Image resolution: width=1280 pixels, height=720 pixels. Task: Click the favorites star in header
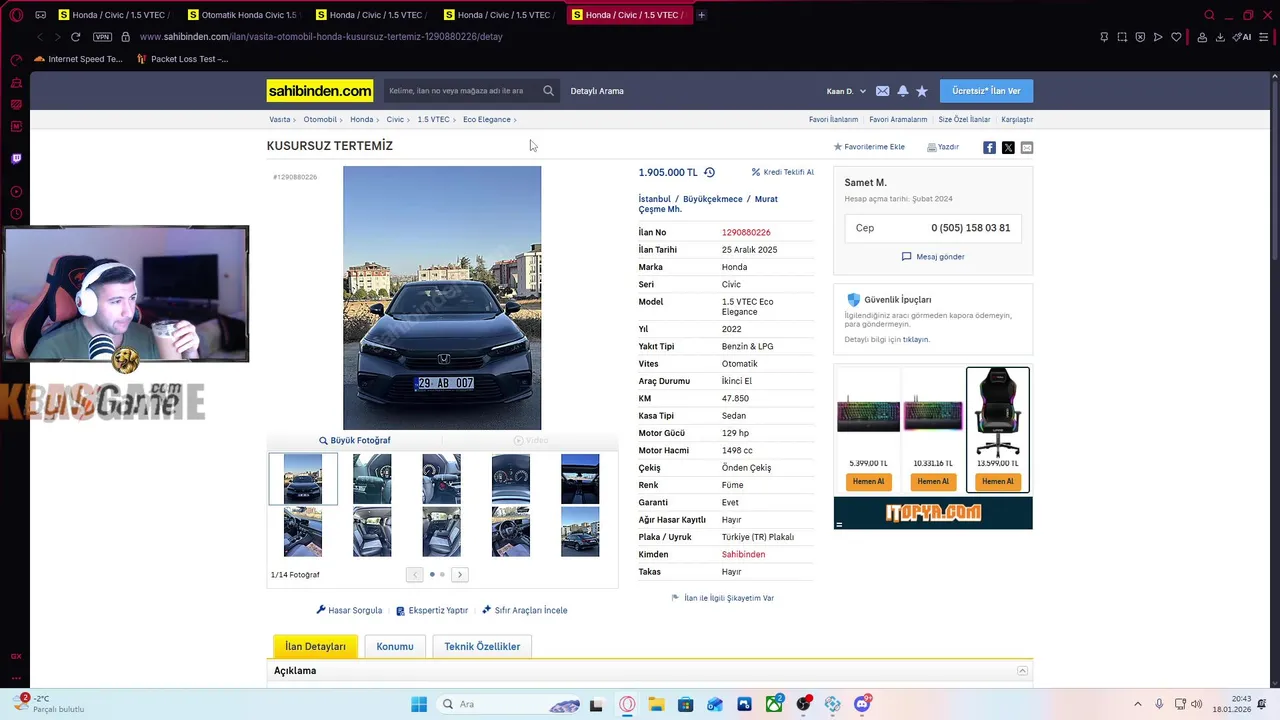pos(922,91)
